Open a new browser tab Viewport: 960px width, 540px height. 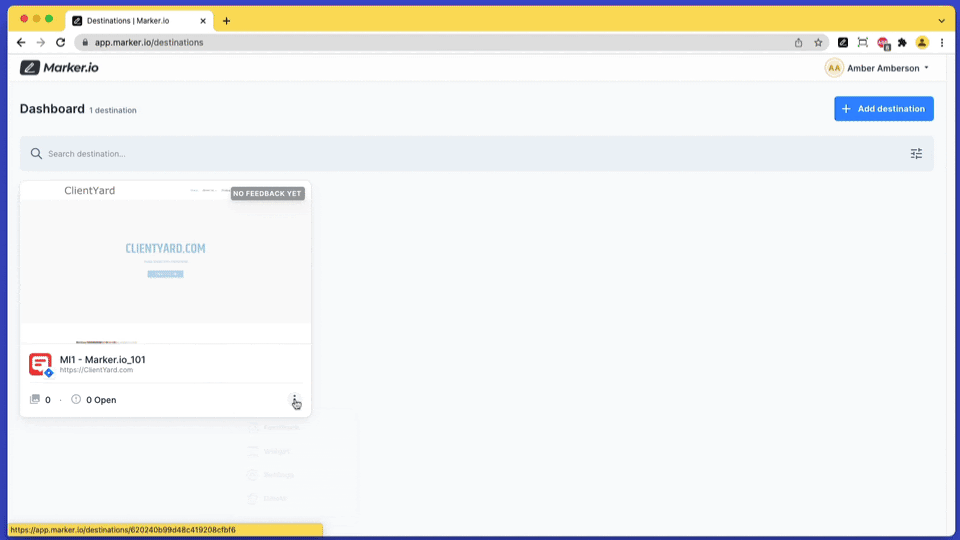(227, 21)
